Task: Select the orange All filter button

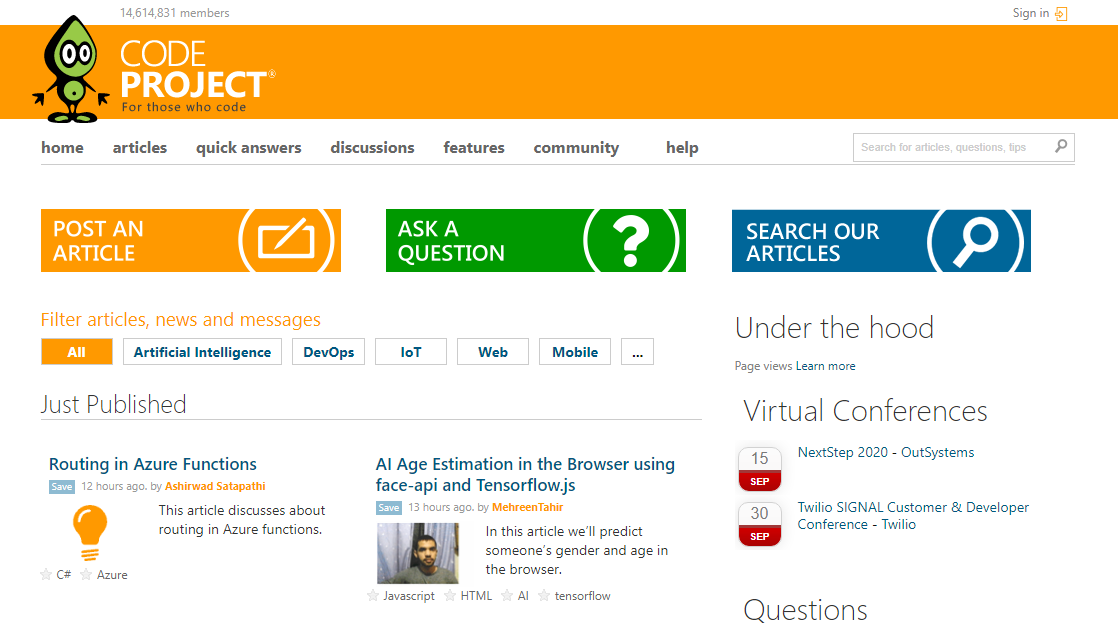Action: point(76,352)
